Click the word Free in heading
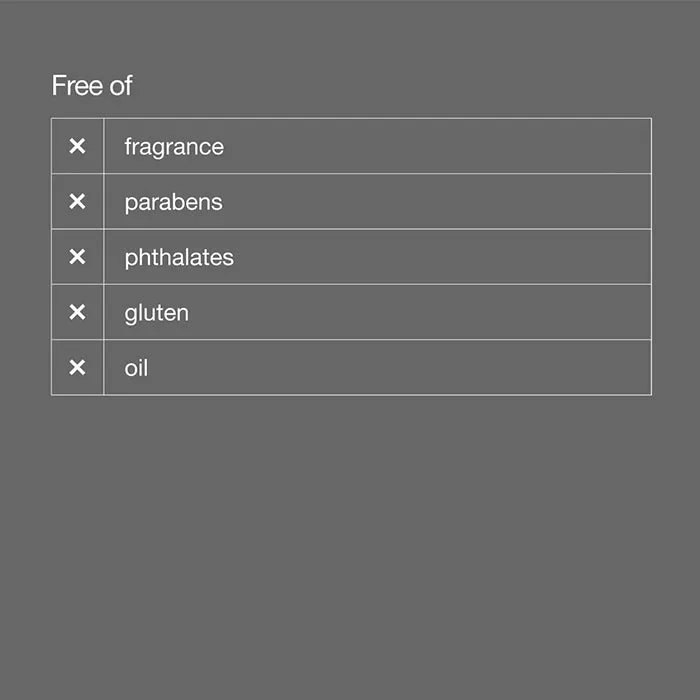This screenshot has height=700, width=700. pyautogui.click(x=77, y=85)
